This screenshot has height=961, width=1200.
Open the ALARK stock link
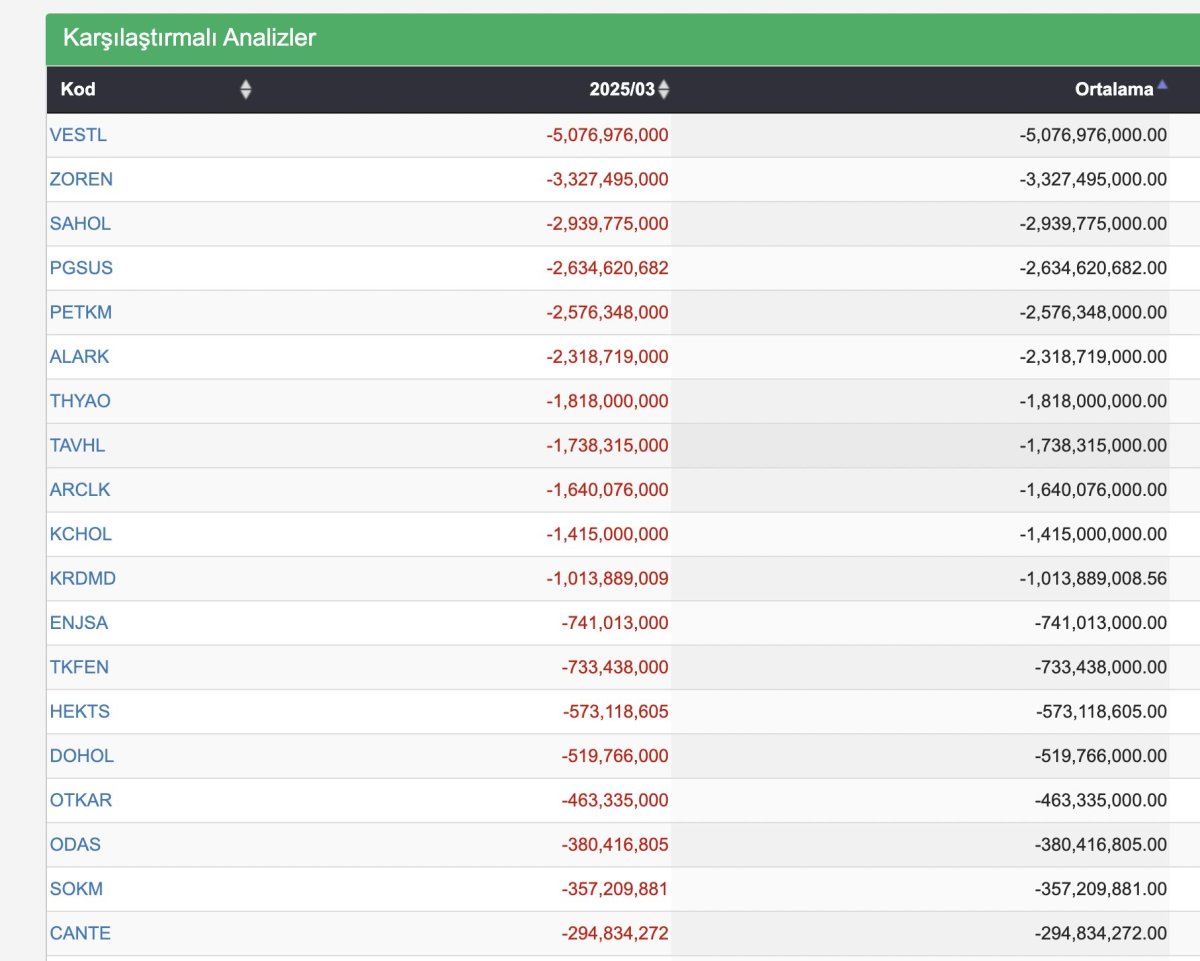click(80, 357)
